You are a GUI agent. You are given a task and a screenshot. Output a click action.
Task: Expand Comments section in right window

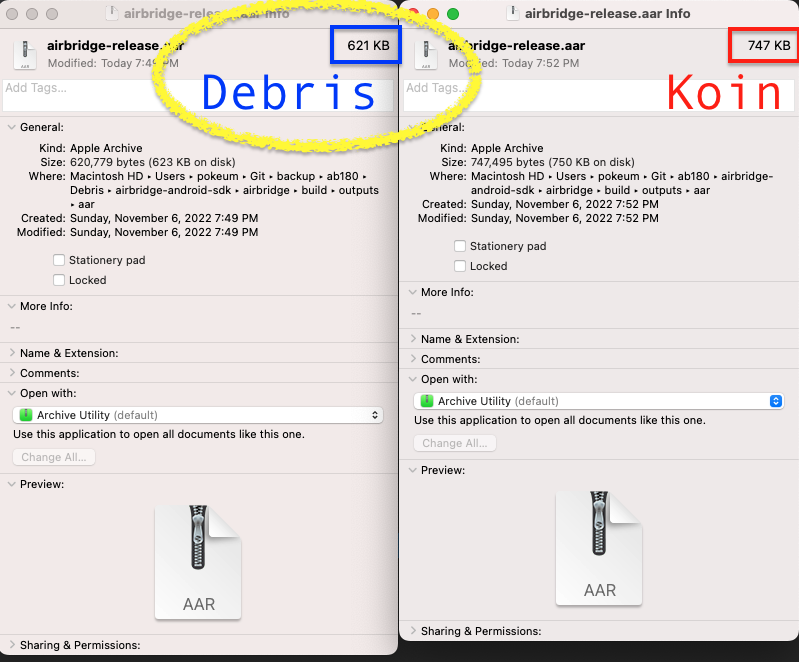coord(413,359)
